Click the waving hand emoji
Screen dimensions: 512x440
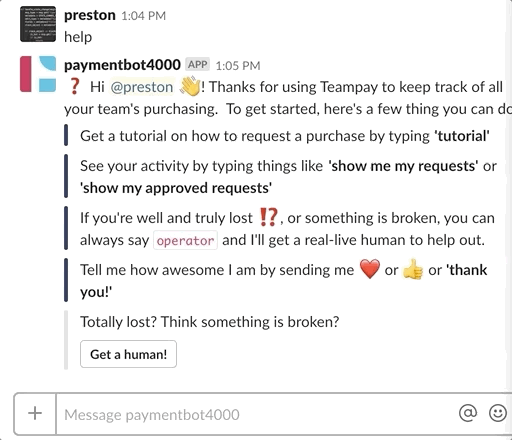[190, 86]
